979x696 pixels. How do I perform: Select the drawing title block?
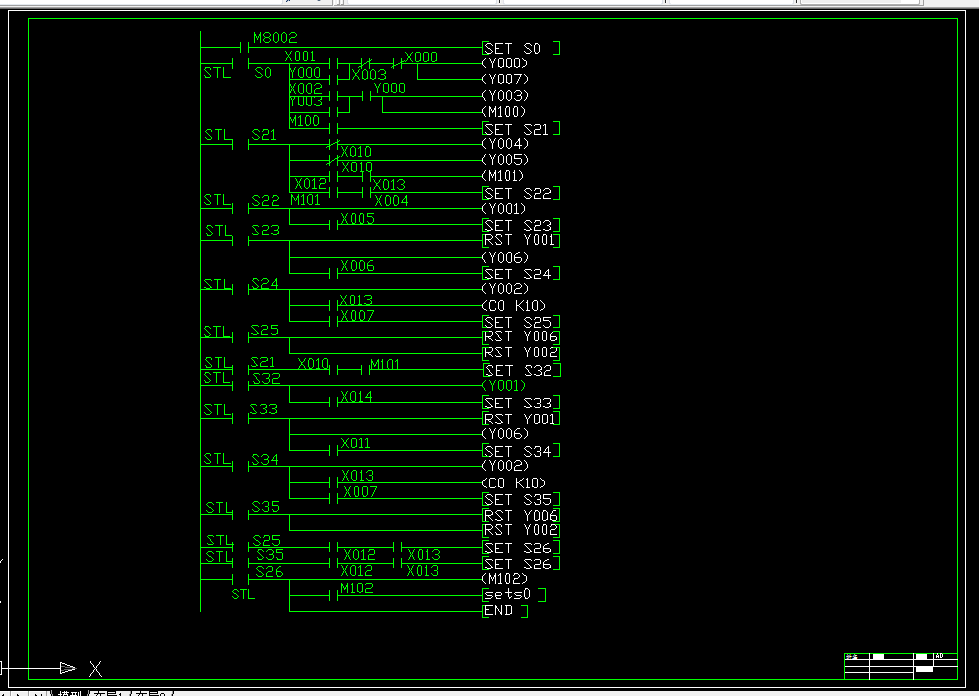[900, 666]
